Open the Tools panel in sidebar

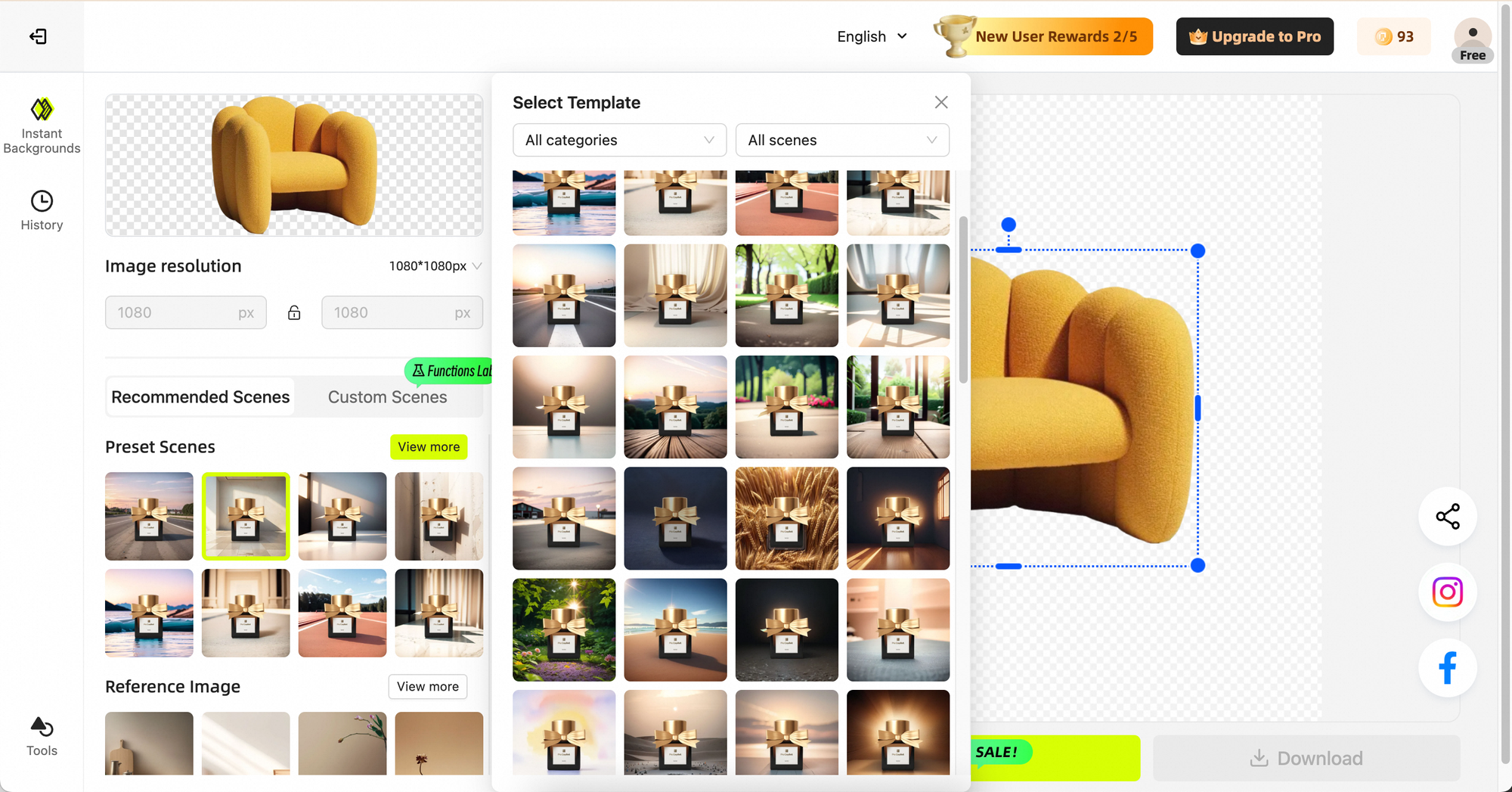[42, 735]
